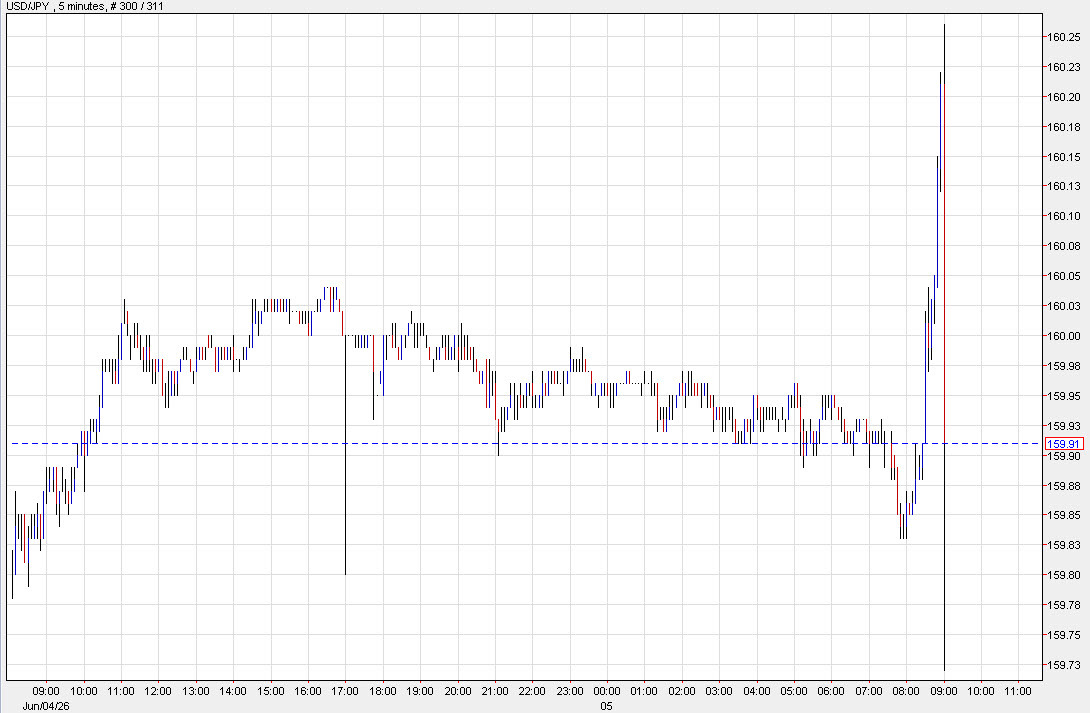The height and width of the screenshot is (713, 1090).
Task: Click the 17:00 time axis label
Action: click(x=345, y=691)
